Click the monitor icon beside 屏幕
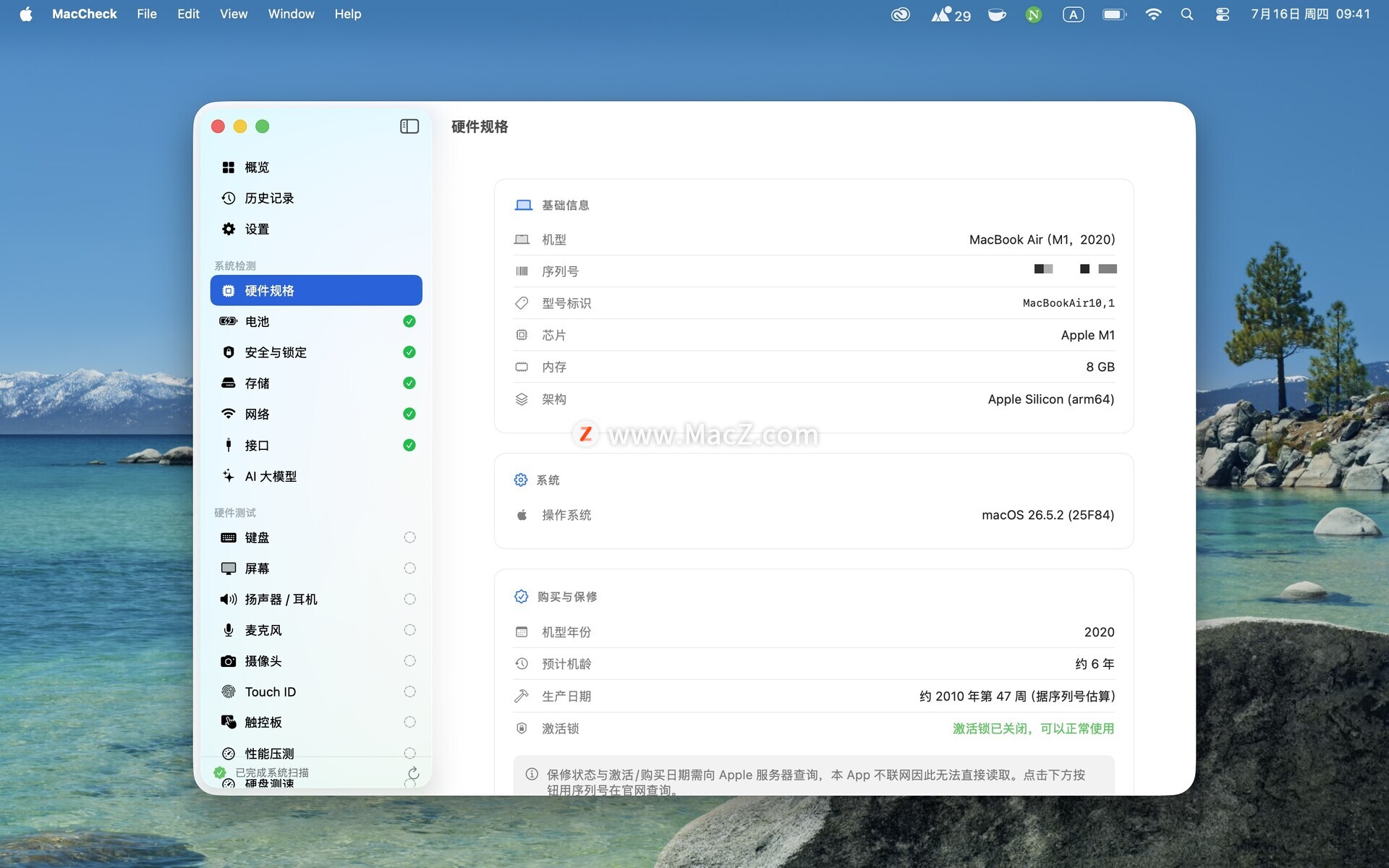This screenshot has width=1389, height=868. point(229,569)
